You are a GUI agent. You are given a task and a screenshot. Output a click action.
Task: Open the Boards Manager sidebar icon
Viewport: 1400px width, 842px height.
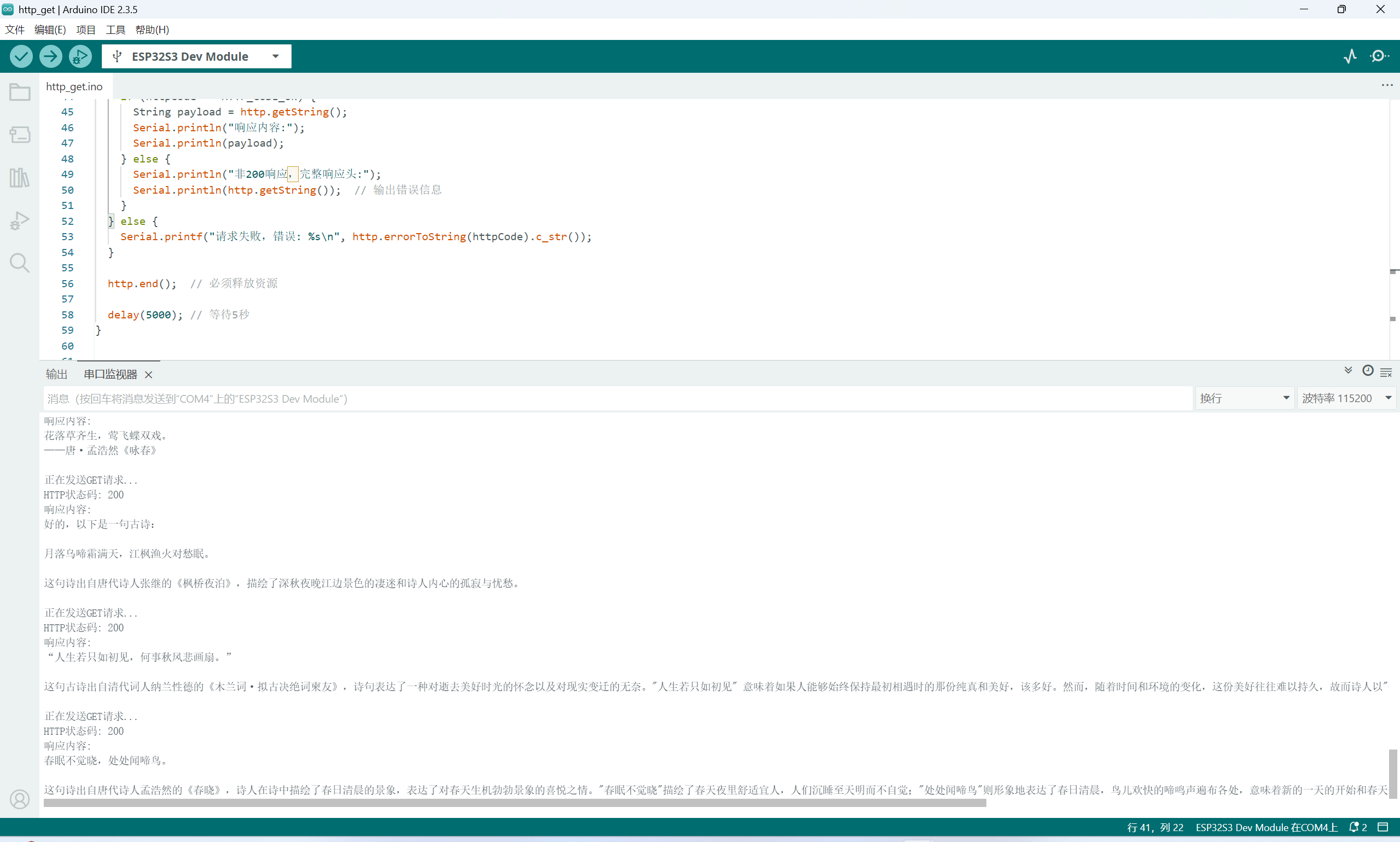[20, 135]
